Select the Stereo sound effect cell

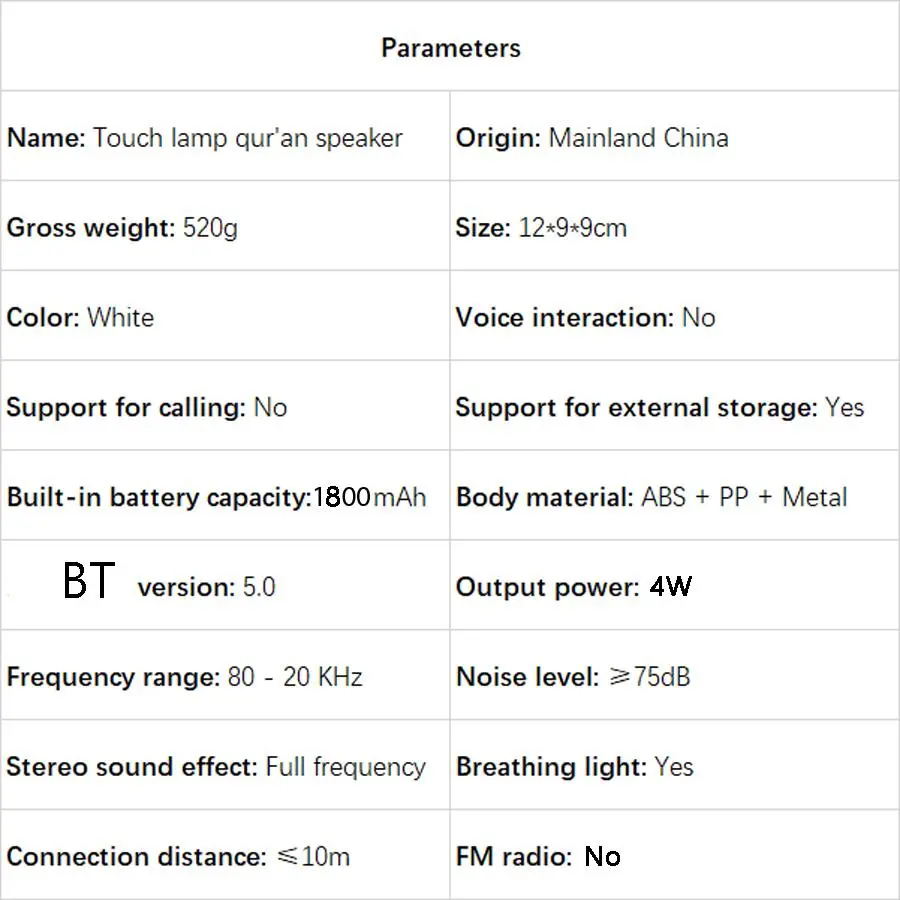(216, 767)
